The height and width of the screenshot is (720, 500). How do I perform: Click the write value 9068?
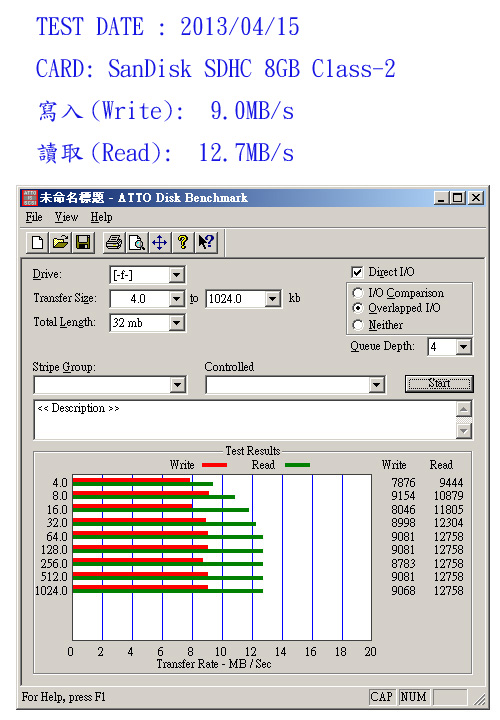coord(403,591)
